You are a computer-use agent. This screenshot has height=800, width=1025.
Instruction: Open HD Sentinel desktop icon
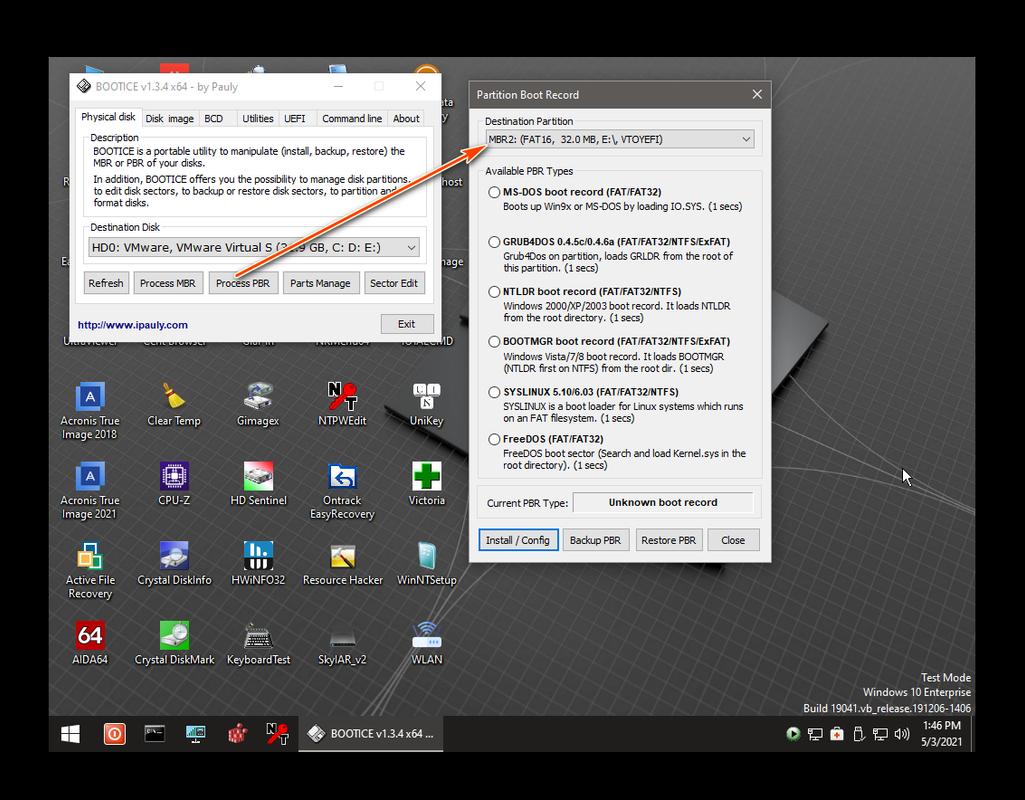point(258,484)
